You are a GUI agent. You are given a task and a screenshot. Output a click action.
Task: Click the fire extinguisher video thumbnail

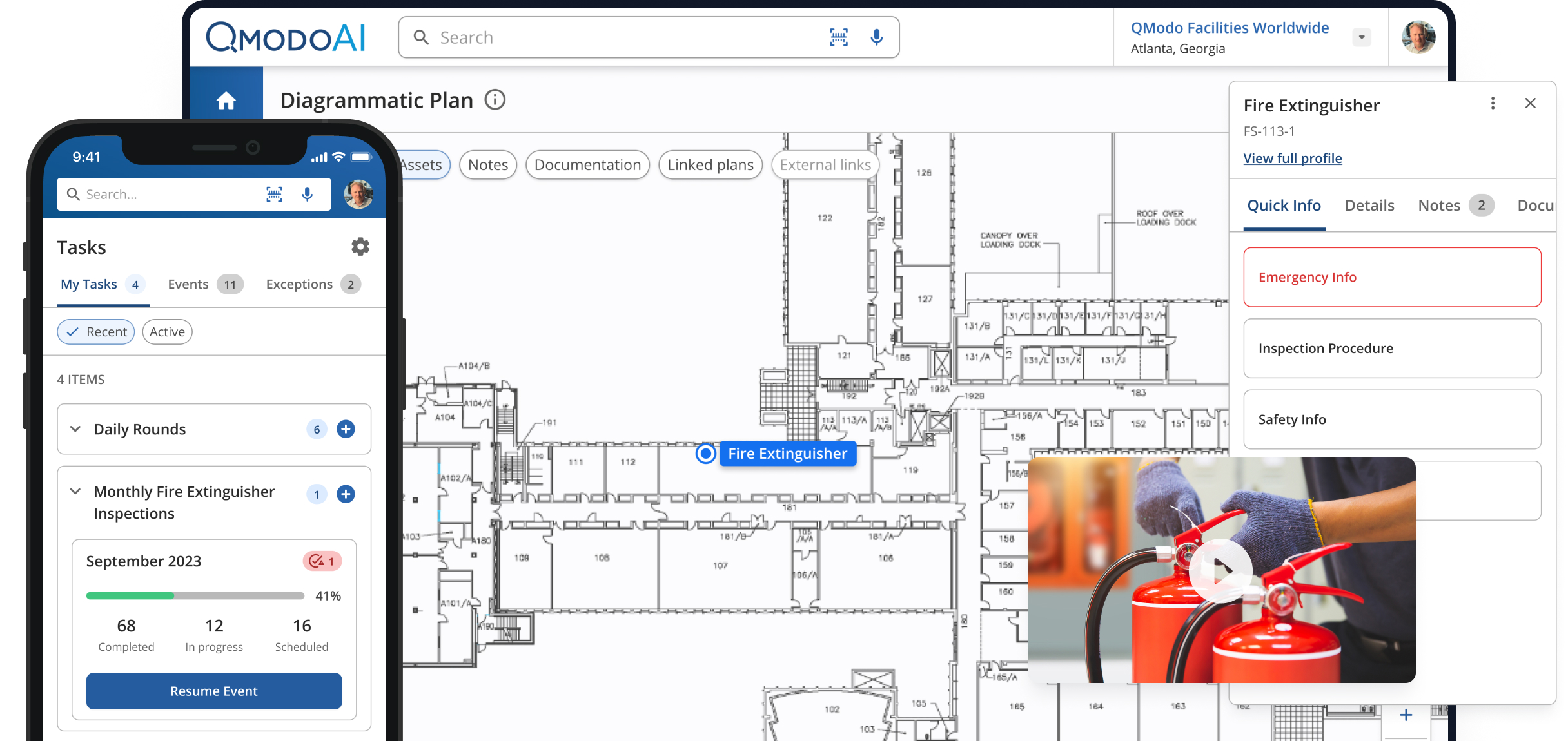(x=1221, y=570)
